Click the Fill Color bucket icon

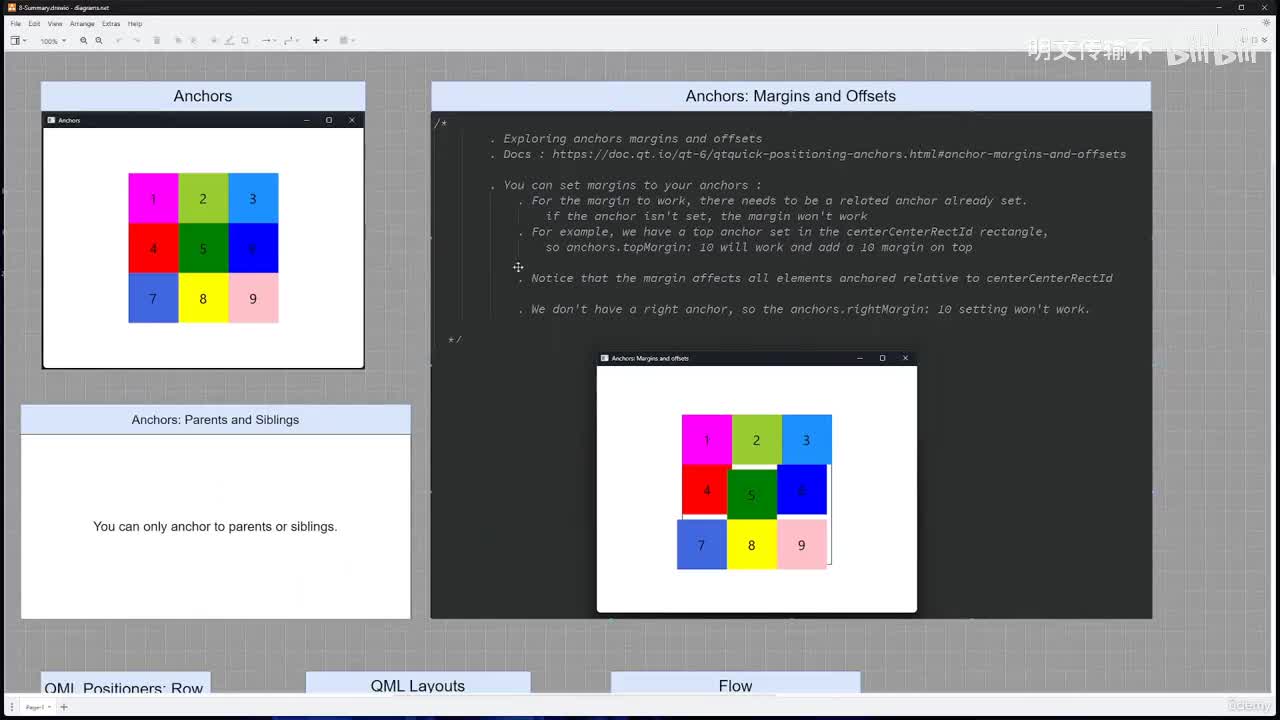[x=215, y=41]
